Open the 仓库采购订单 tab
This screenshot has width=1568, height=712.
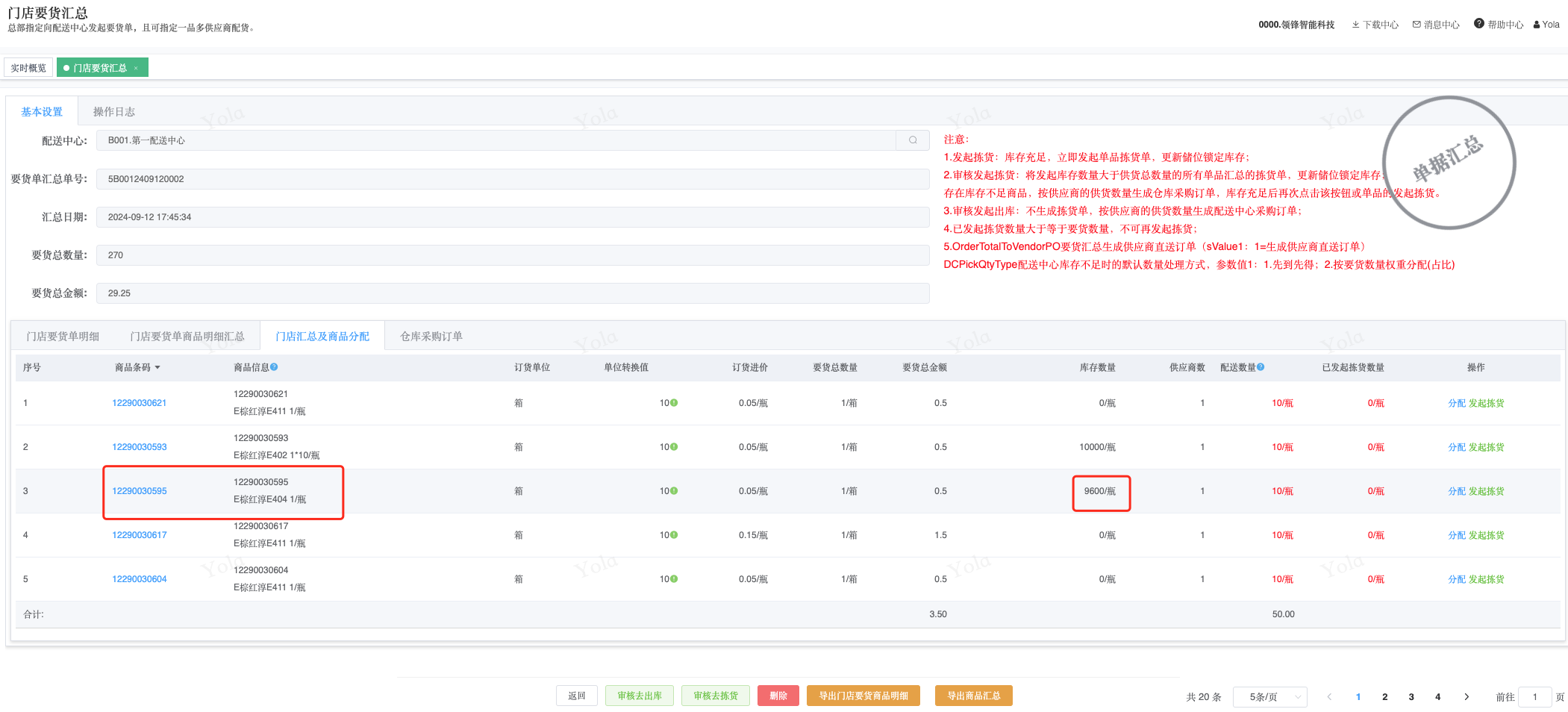(431, 337)
